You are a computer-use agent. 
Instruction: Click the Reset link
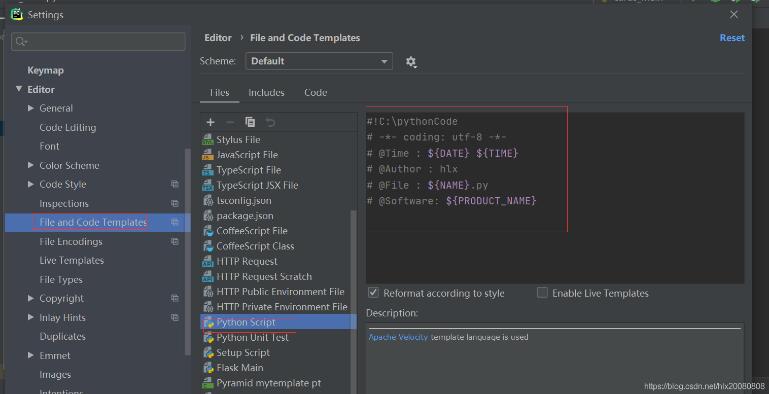[732, 38]
